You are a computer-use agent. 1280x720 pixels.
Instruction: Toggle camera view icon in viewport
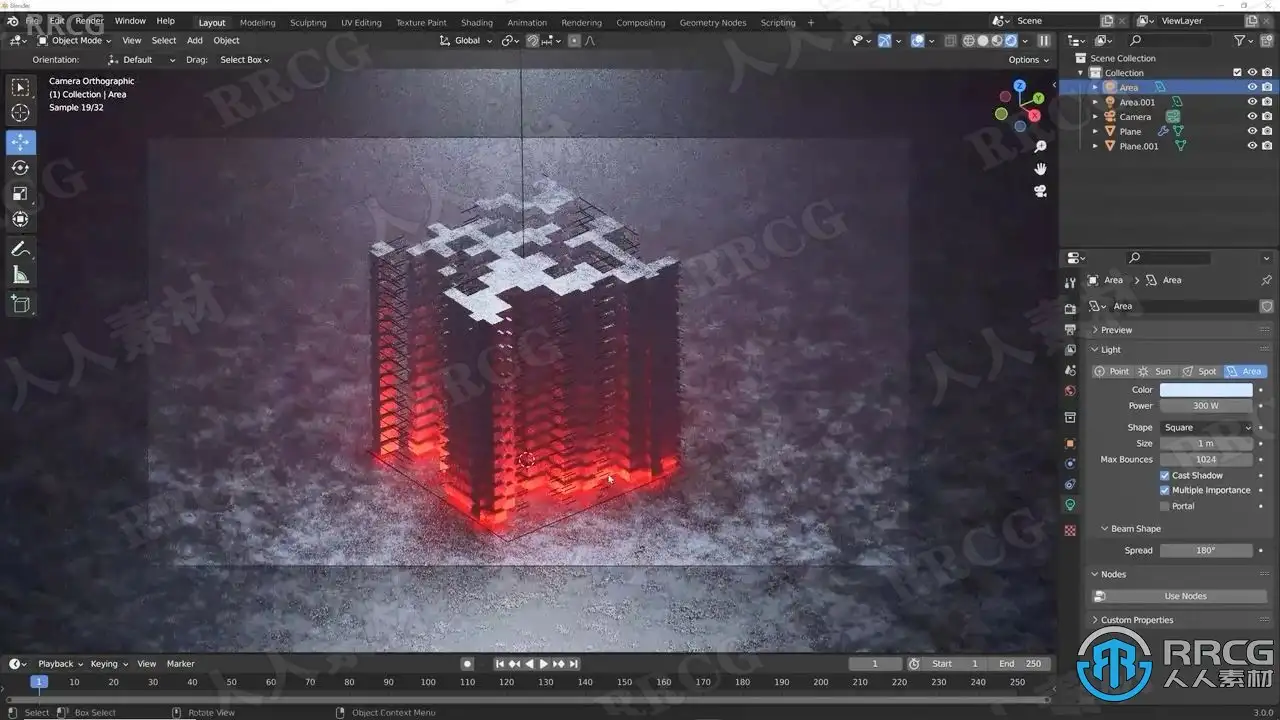[1040, 191]
